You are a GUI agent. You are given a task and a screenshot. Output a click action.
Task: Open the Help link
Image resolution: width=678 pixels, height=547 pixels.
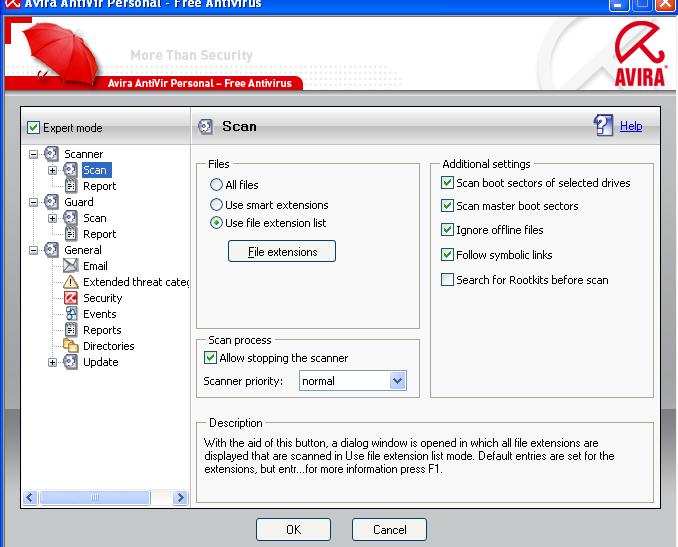coord(631,126)
